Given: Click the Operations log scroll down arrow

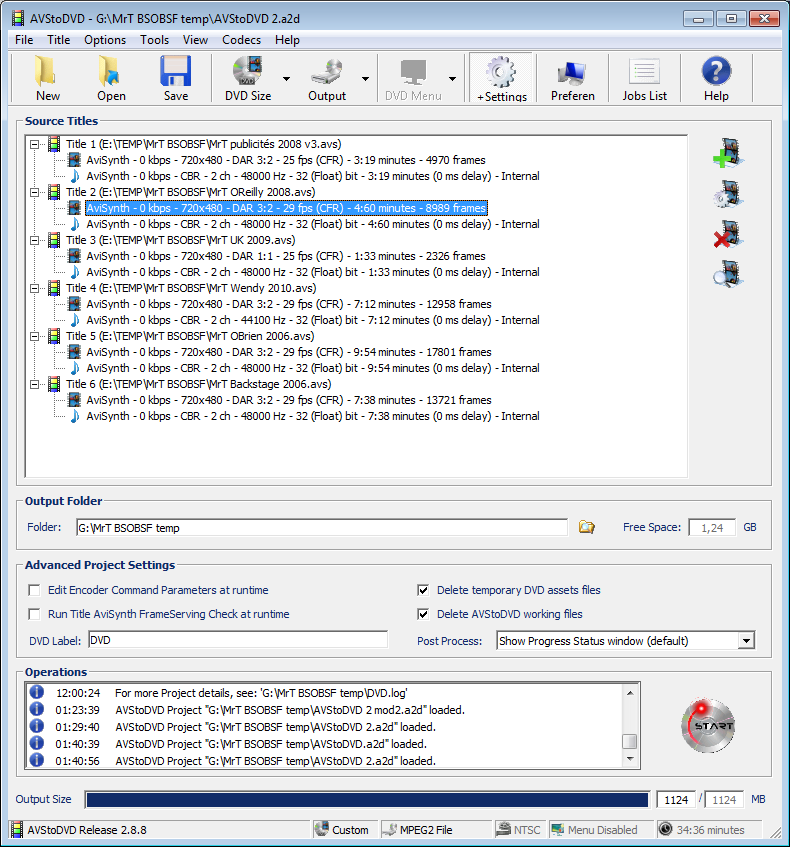Looking at the screenshot, I should click(x=630, y=759).
